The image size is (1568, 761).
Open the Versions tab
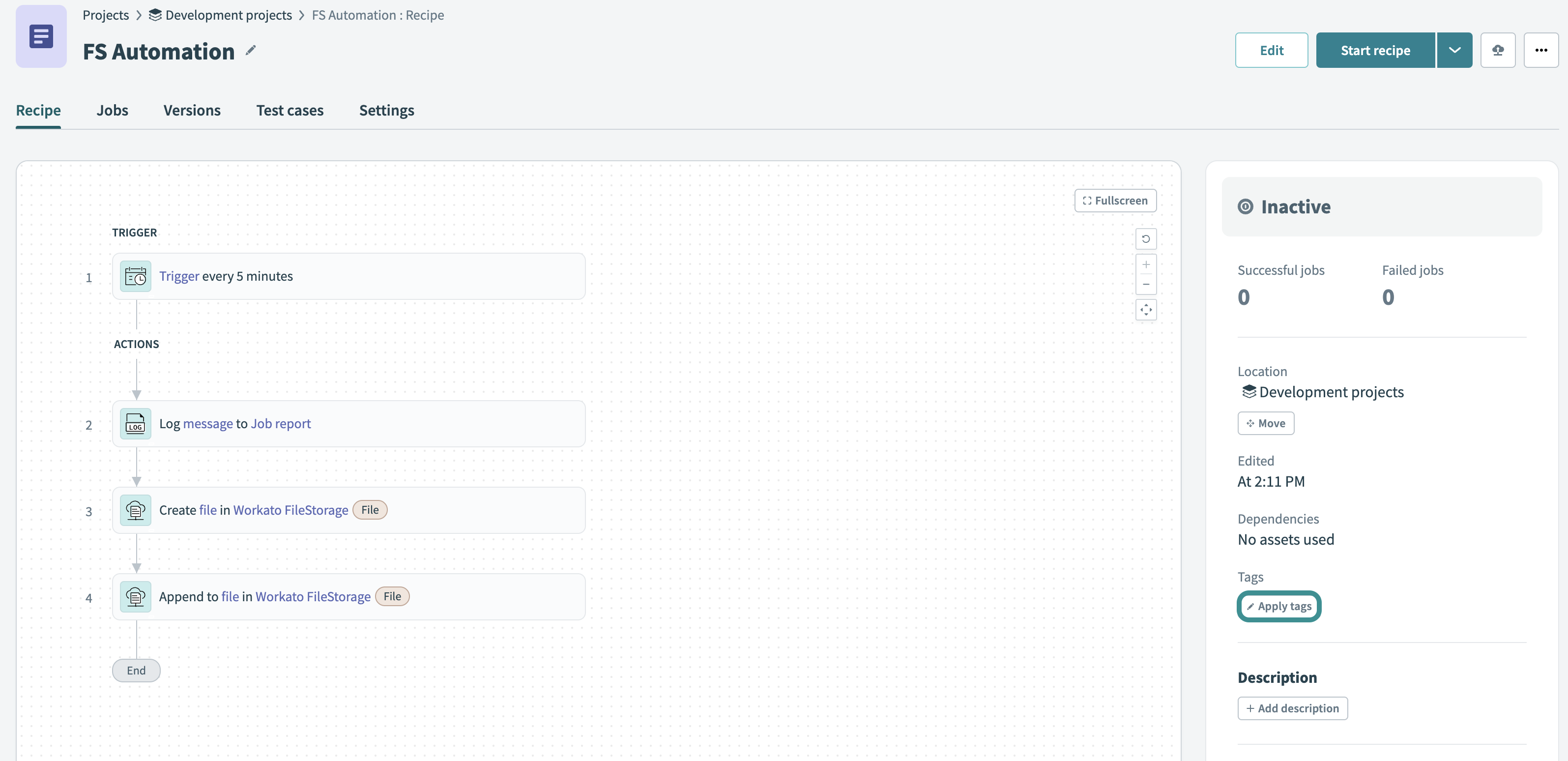pos(192,110)
